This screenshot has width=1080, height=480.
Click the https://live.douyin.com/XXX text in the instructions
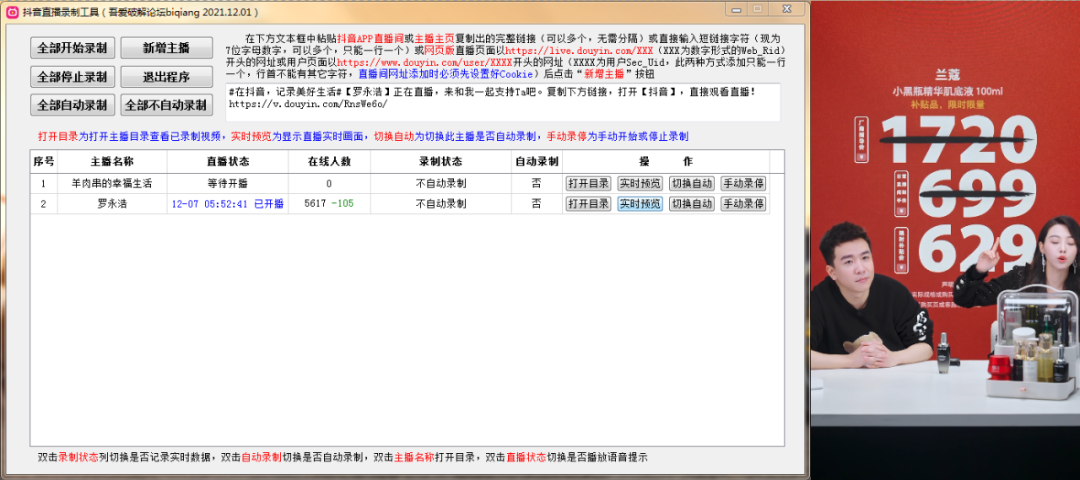point(579,51)
